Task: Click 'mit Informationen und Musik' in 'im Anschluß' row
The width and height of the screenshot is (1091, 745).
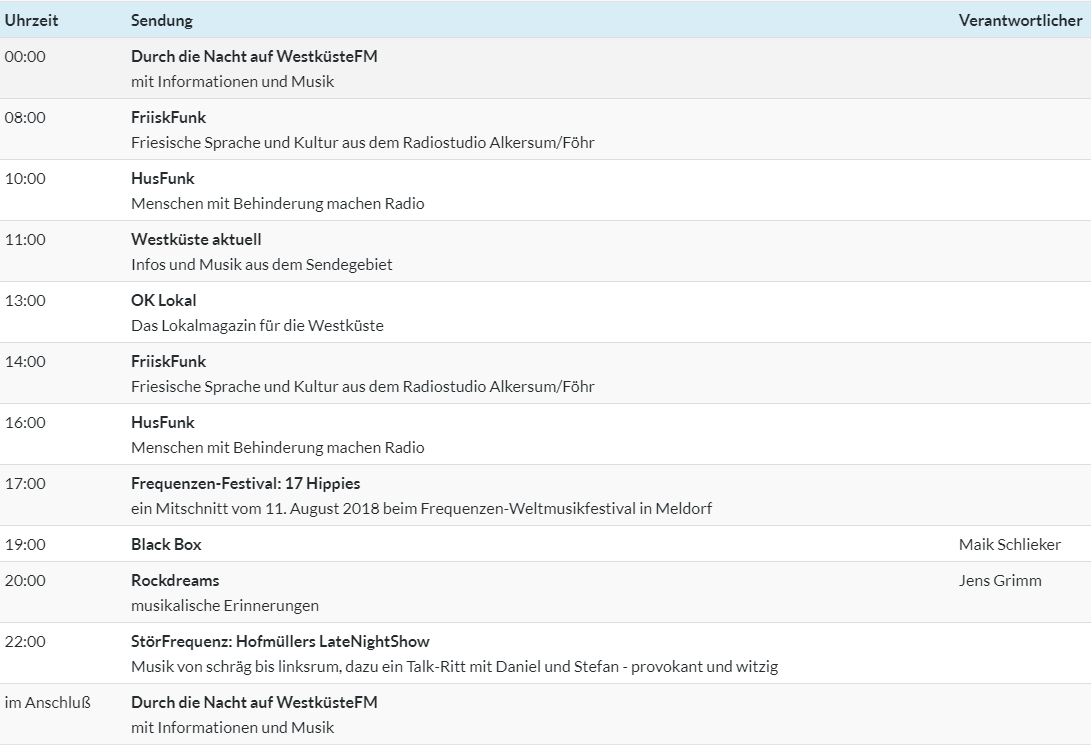Action: tap(232, 728)
